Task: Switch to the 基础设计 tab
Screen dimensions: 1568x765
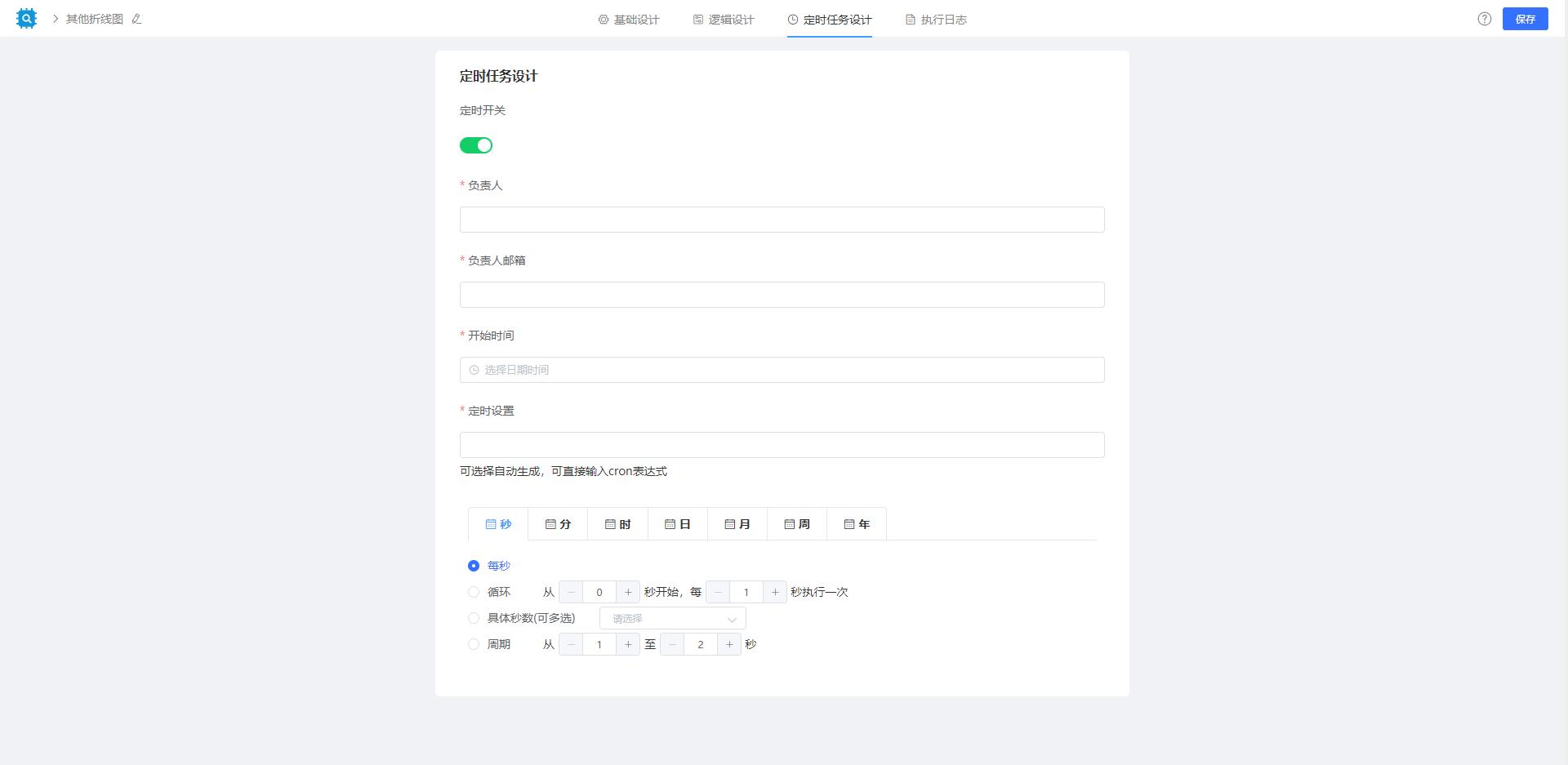Action: 628,20
